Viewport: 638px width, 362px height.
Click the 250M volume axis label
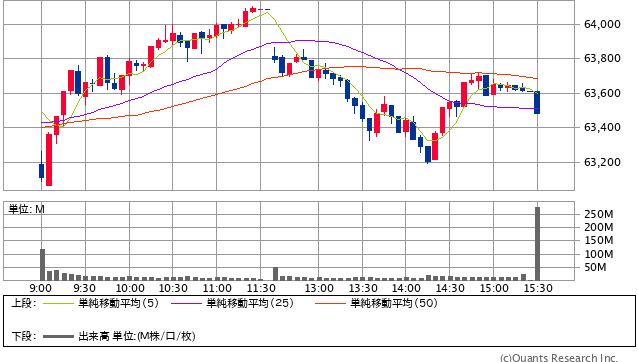(x=599, y=214)
